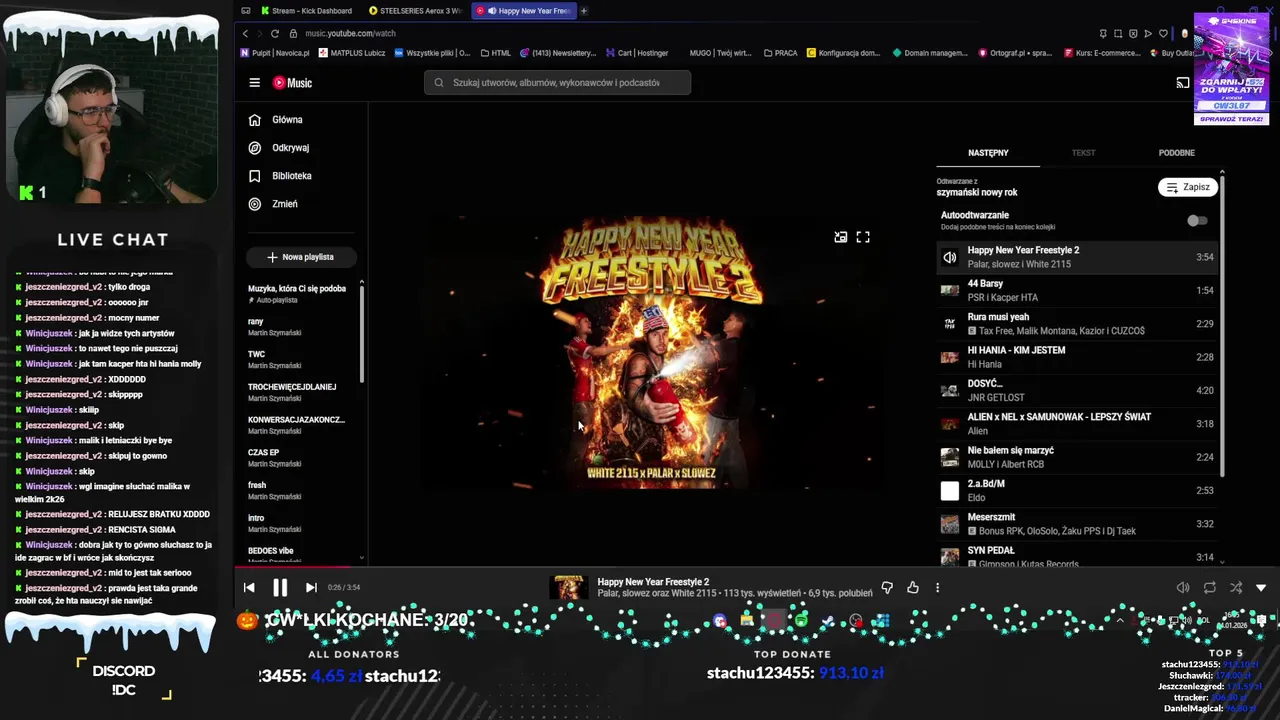Play ALIEN x NEL LEPSZY ŚWIAT track
The width and height of the screenshot is (1280, 720).
pyautogui.click(x=1077, y=424)
